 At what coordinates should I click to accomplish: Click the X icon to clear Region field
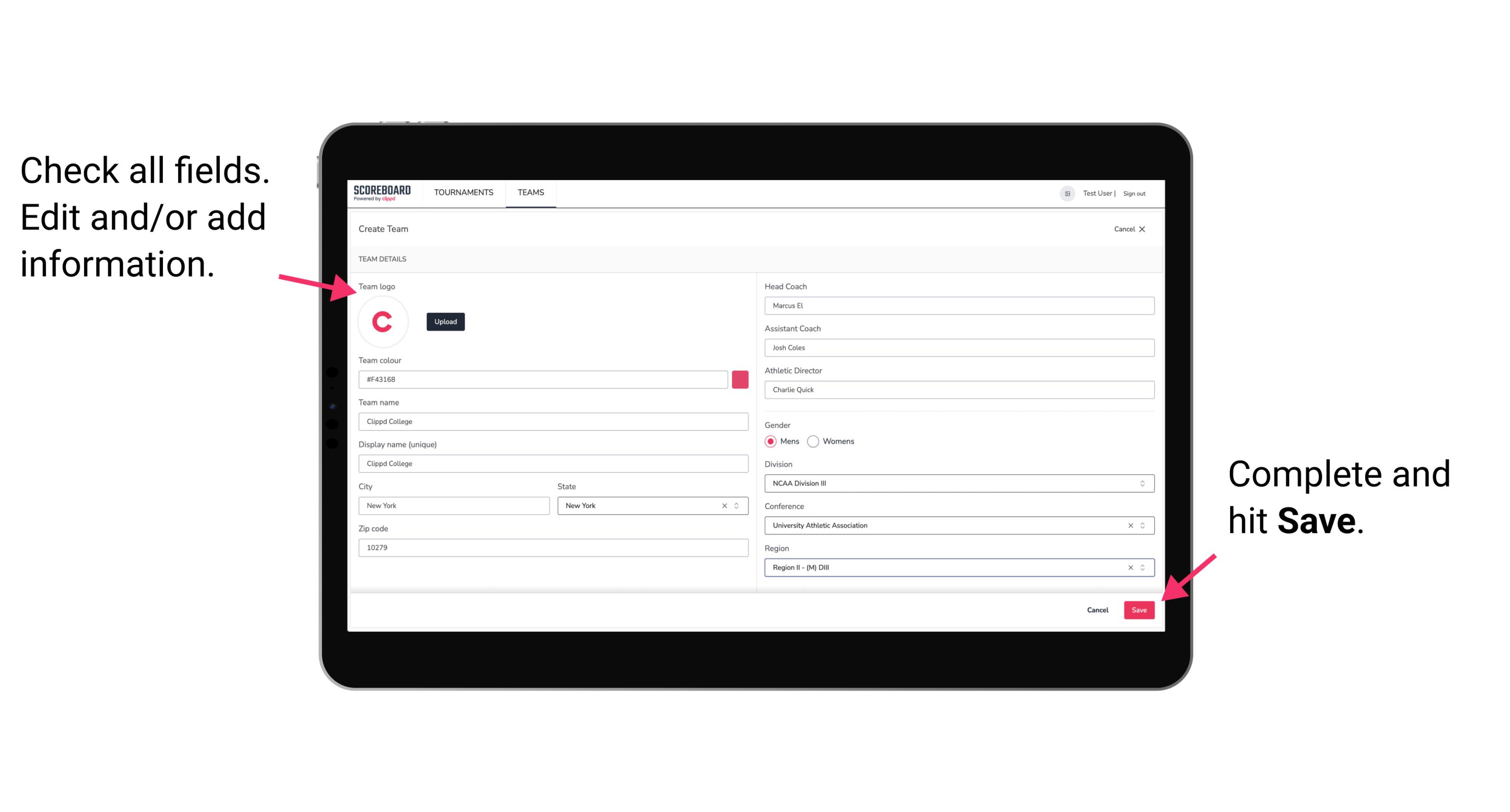coord(1128,567)
